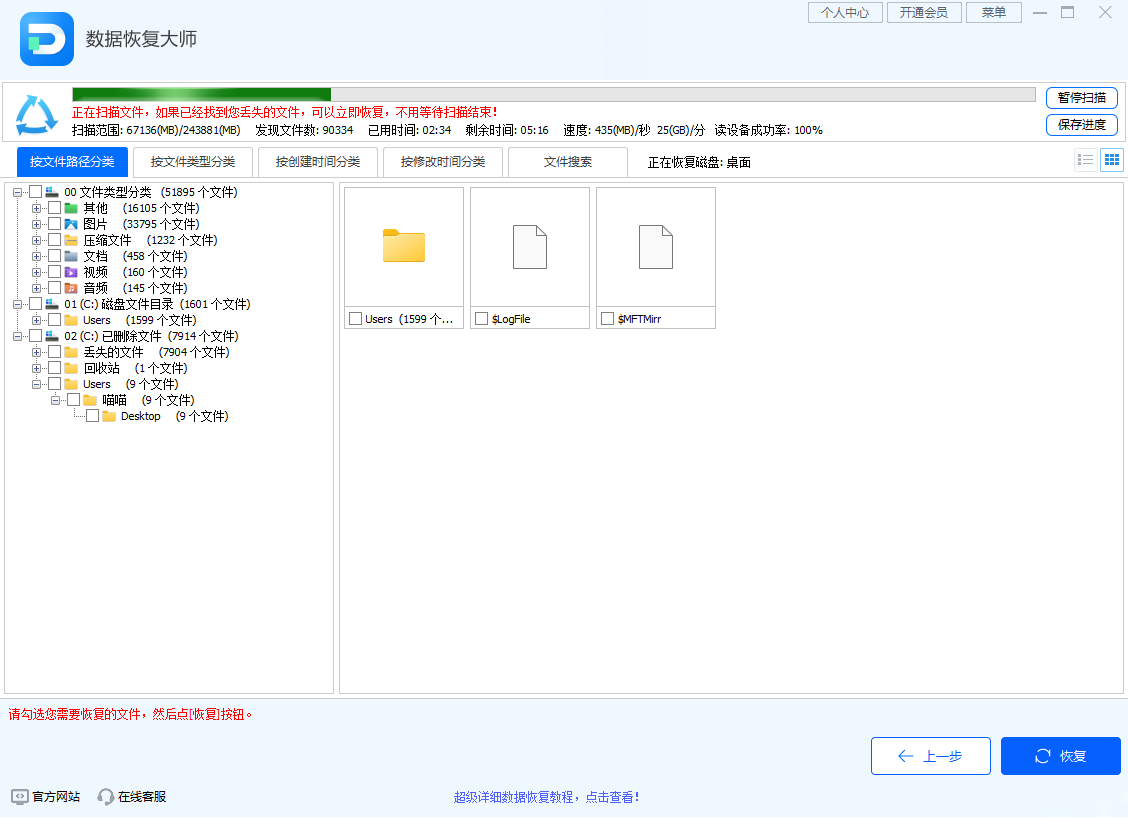The width and height of the screenshot is (1128, 818).
Task: Switch to the 按文件类型分类 tab
Action: pyautogui.click(x=193, y=161)
